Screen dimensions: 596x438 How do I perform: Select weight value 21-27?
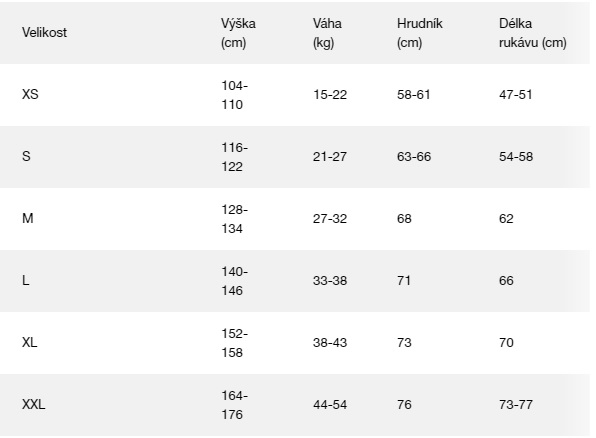click(330, 157)
